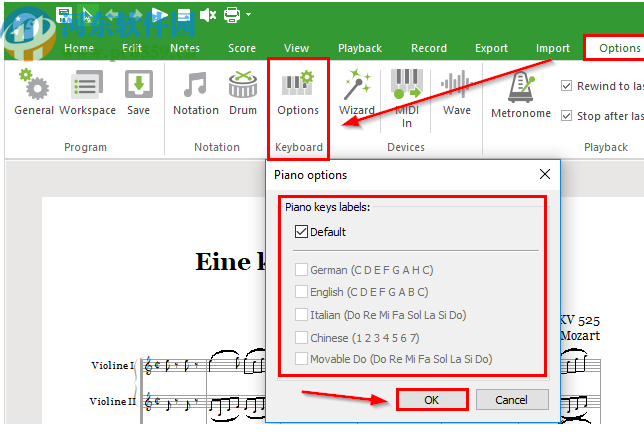
Task: Switch to the Edit tab
Action: coord(132,48)
